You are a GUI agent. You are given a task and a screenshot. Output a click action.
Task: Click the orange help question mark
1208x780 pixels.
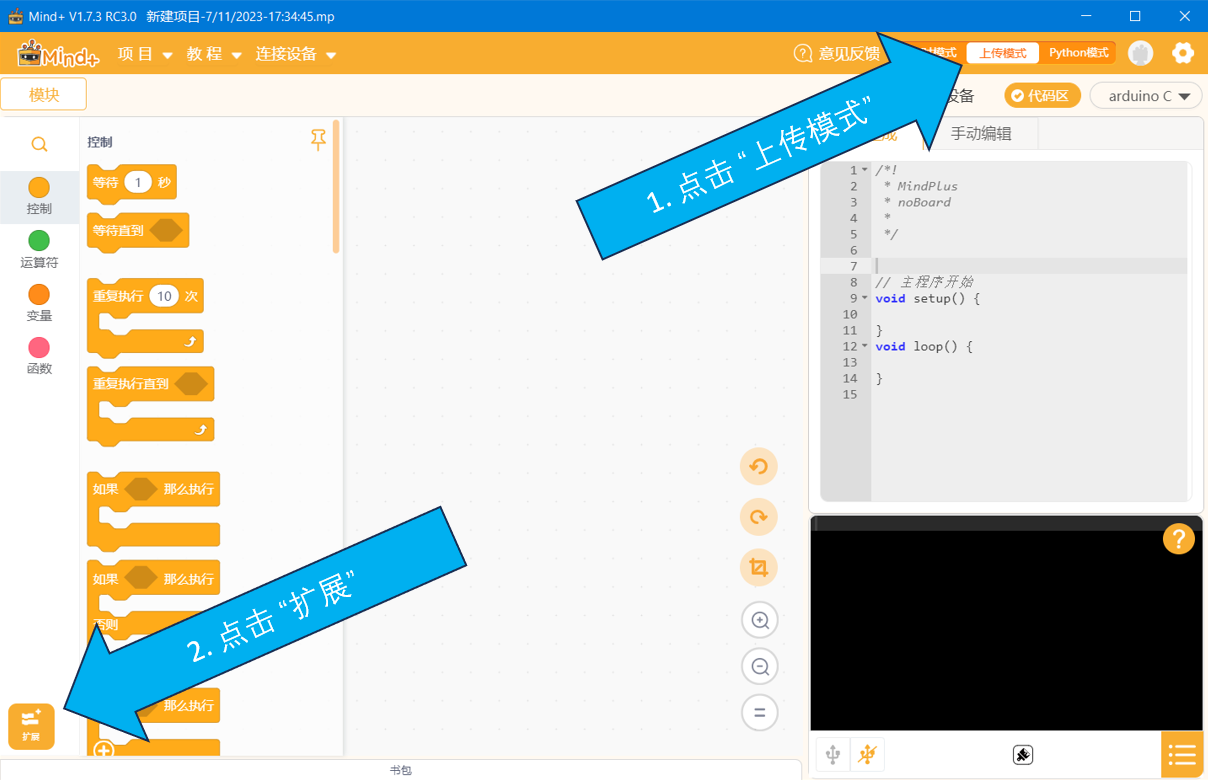pyautogui.click(x=1179, y=539)
